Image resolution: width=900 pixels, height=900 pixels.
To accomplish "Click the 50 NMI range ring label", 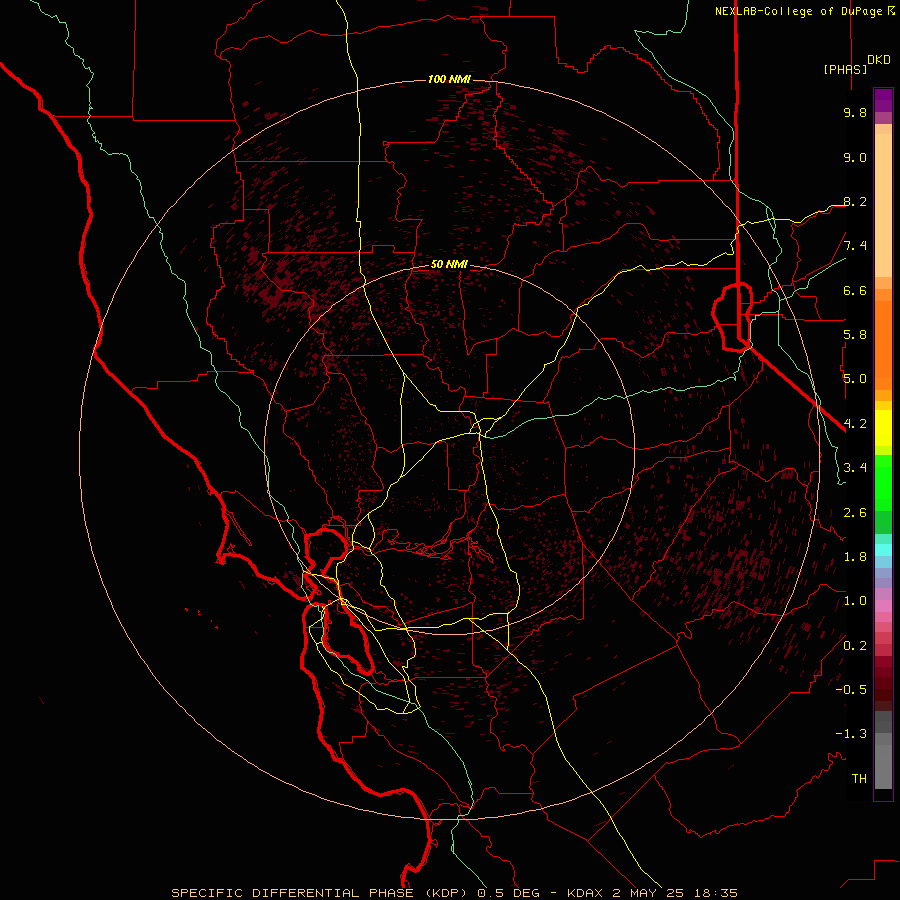I will tap(449, 265).
